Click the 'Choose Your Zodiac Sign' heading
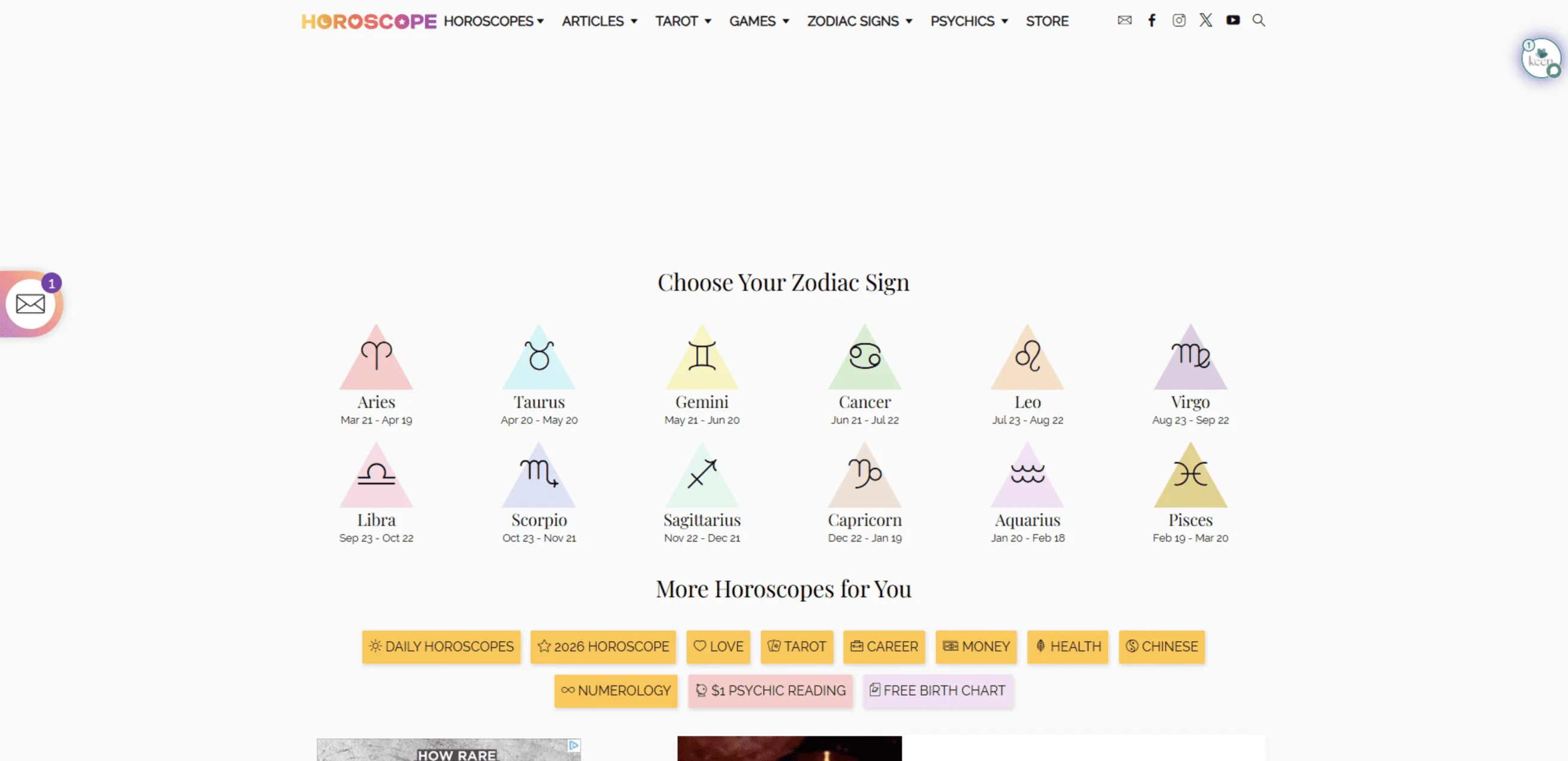Image resolution: width=1568 pixels, height=761 pixels. tap(783, 283)
